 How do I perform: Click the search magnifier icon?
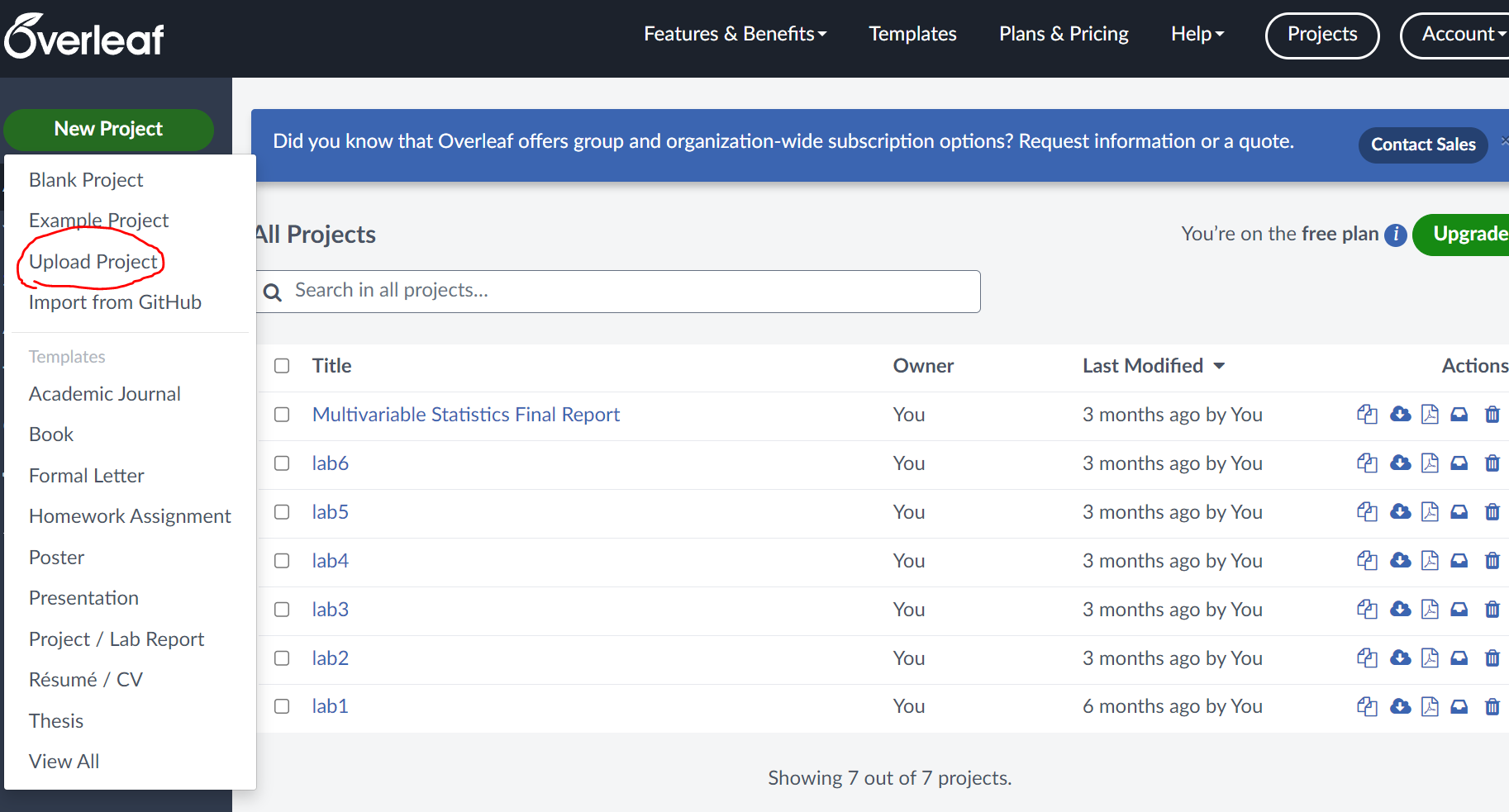pos(273,292)
